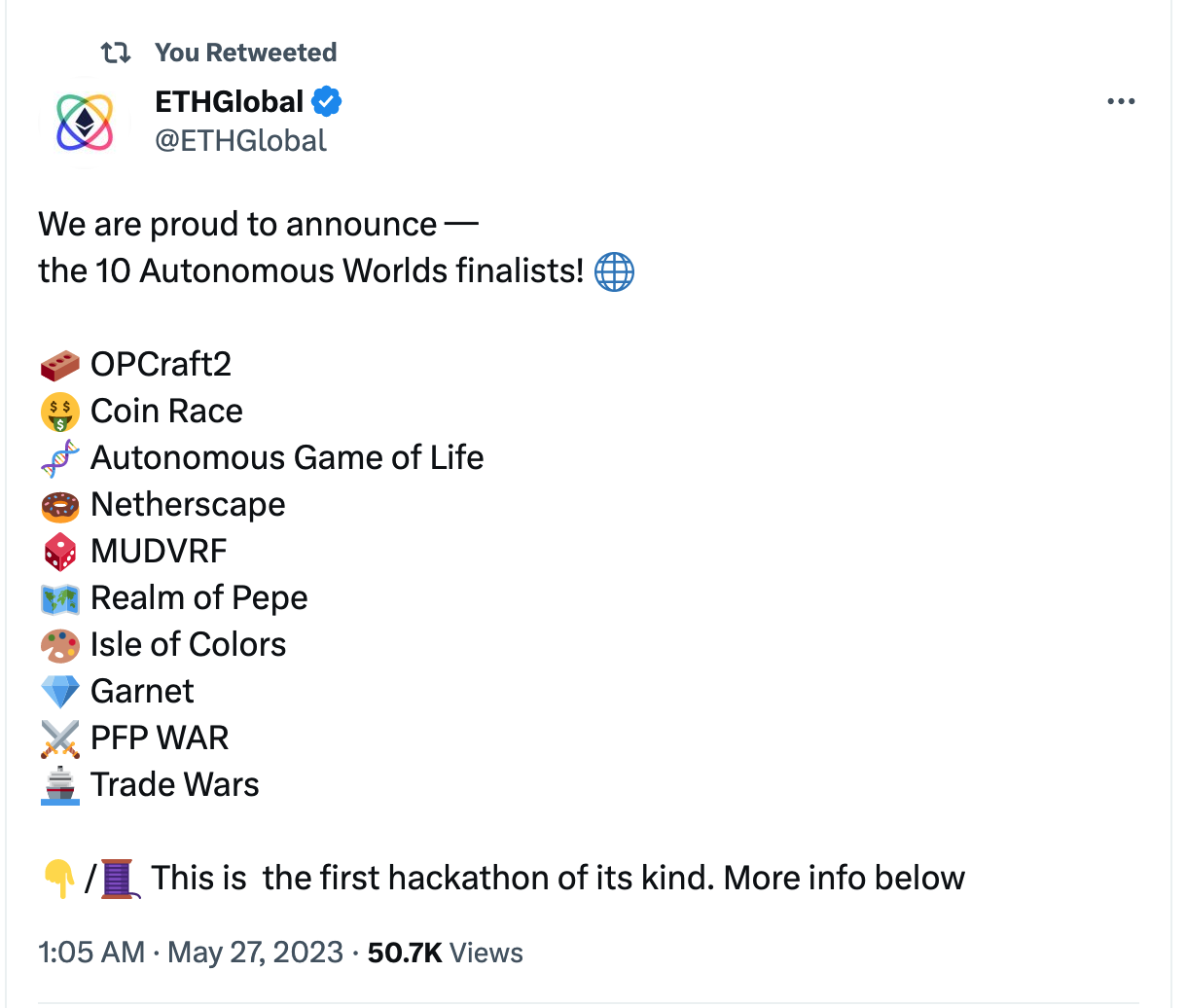Viewport: 1187px width, 1008px height.
Task: Open the tweet timestamp 1:05 AM May 27, 2023
Action: 191,953
